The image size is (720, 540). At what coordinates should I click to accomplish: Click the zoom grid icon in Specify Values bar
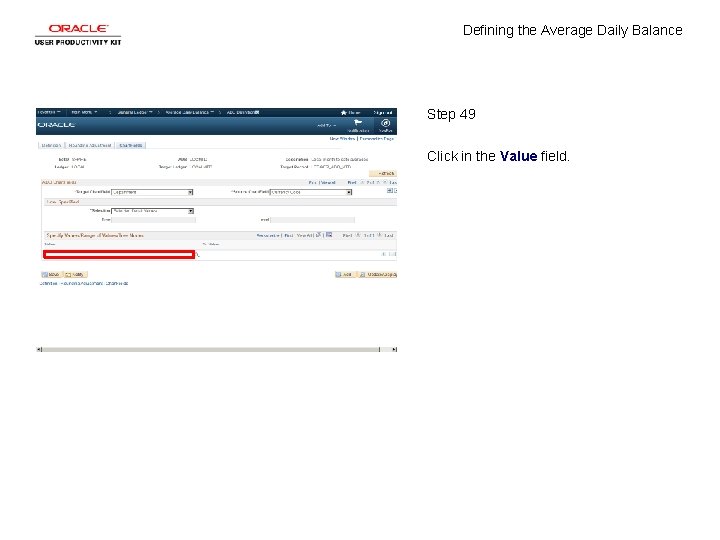pos(329,235)
